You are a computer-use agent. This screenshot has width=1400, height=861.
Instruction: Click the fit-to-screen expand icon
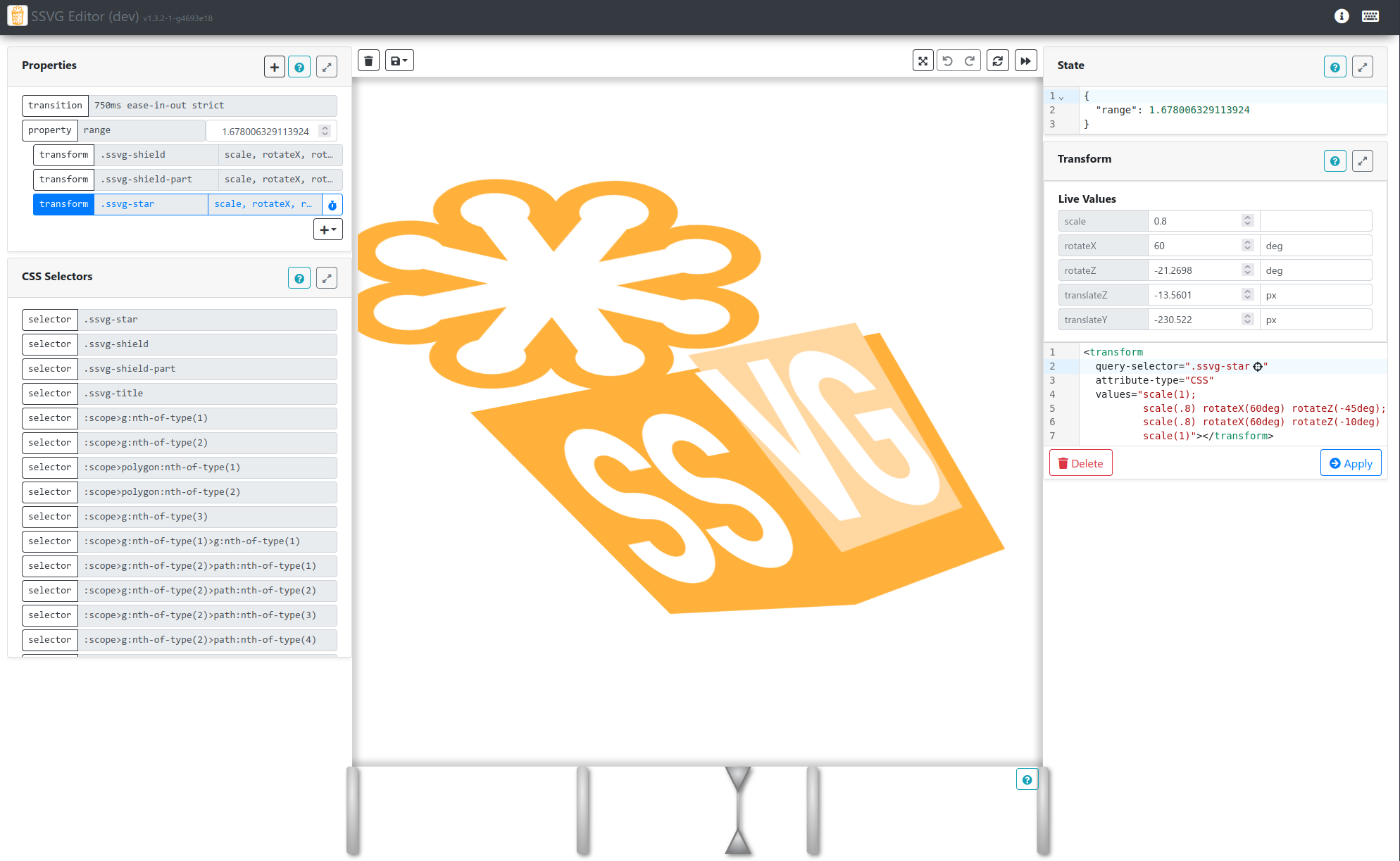(x=923, y=61)
